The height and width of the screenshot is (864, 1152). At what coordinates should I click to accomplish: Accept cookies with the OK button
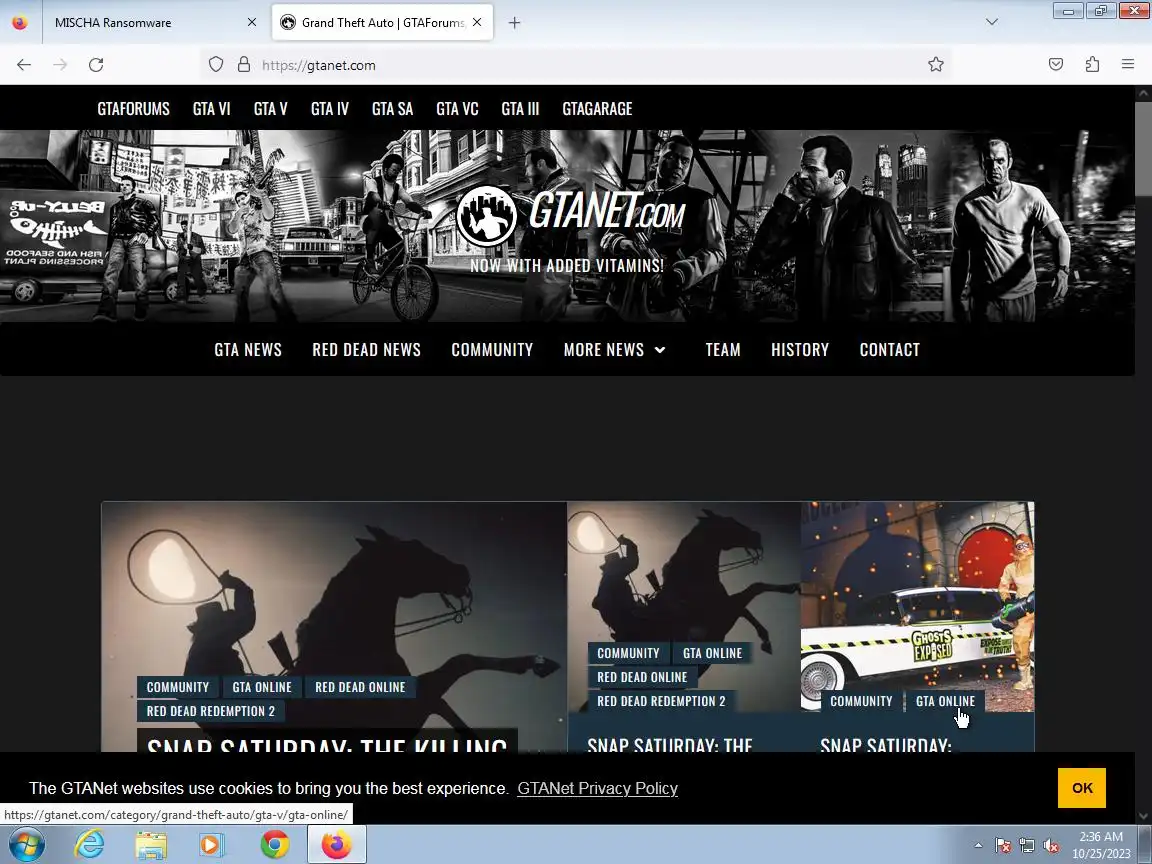pos(1082,788)
